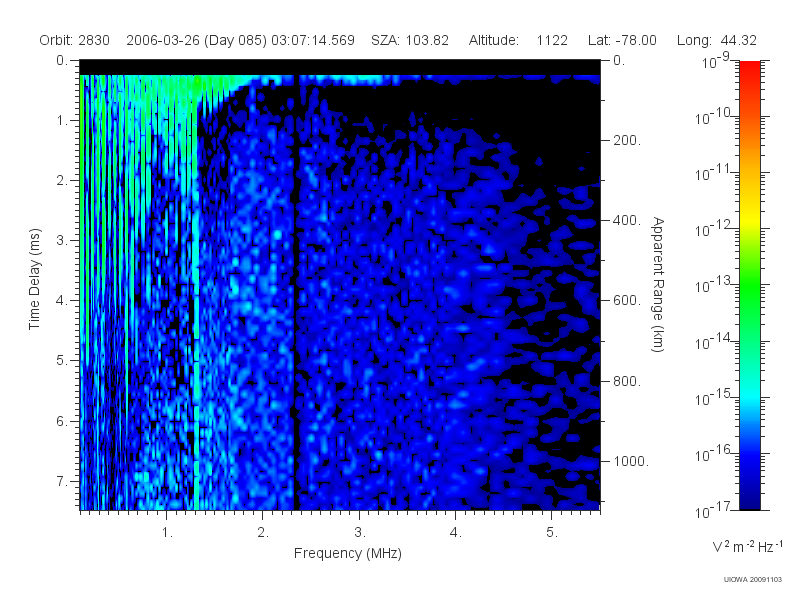The image size is (800, 600).
Task: Click the '10⁻¹²' color scale label
Action: (x=713, y=229)
